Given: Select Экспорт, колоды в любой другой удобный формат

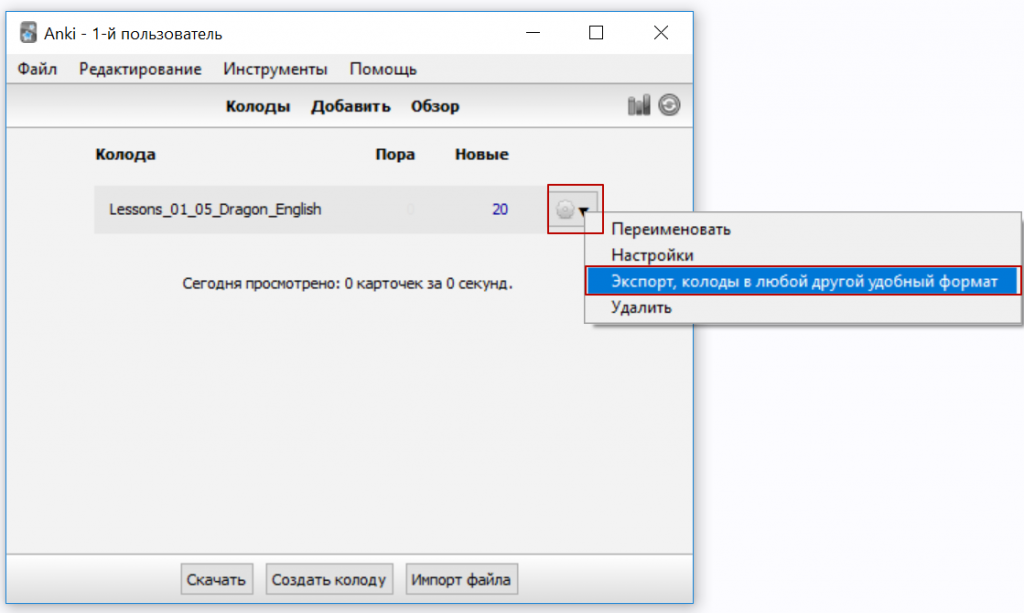Looking at the screenshot, I should (803, 281).
